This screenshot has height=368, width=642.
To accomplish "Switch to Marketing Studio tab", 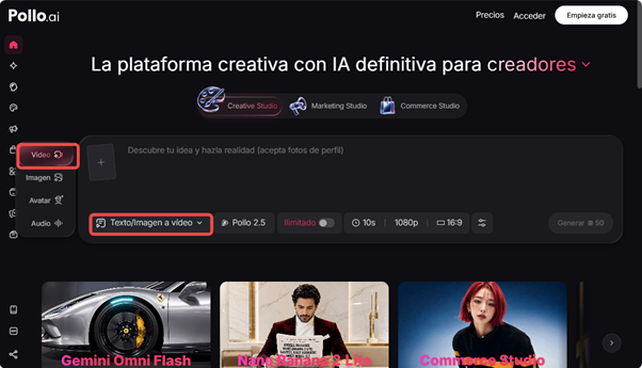I will tap(328, 106).
